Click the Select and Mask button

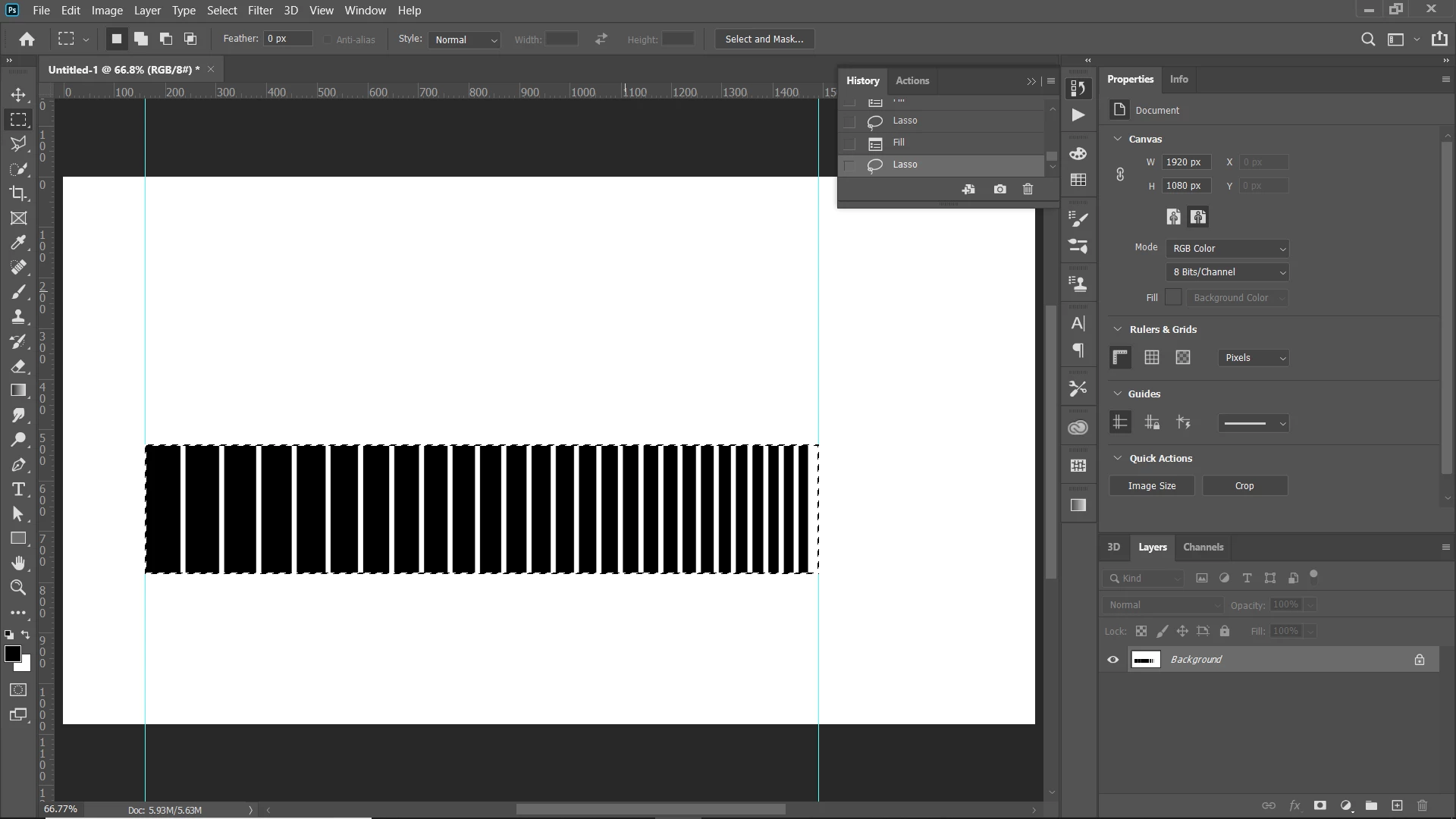[764, 39]
